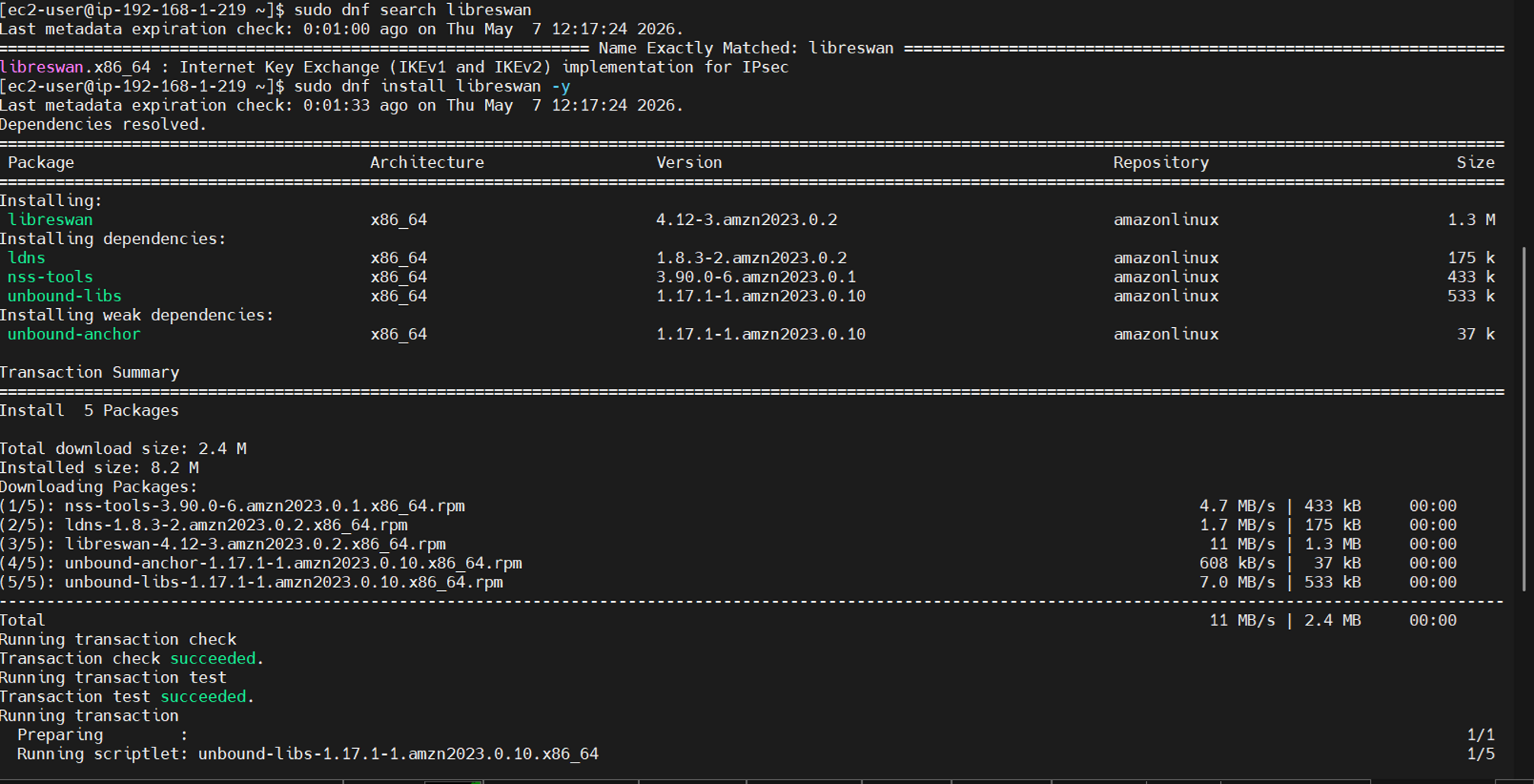Click the '4.7 MB/s' download speed
The height and width of the screenshot is (784, 1534).
click(1237, 506)
